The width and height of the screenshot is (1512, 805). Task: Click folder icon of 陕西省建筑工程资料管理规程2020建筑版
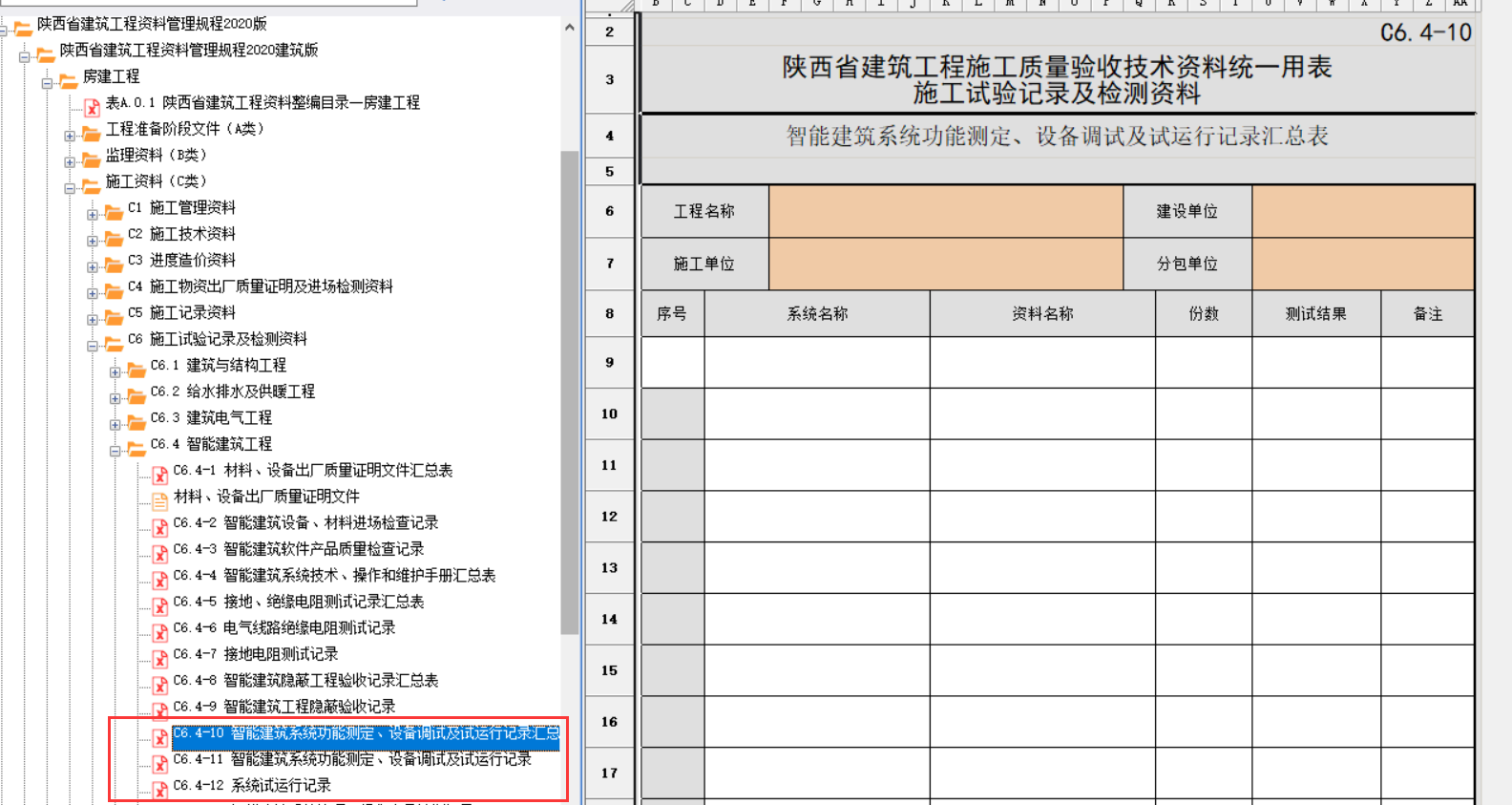tap(46, 53)
